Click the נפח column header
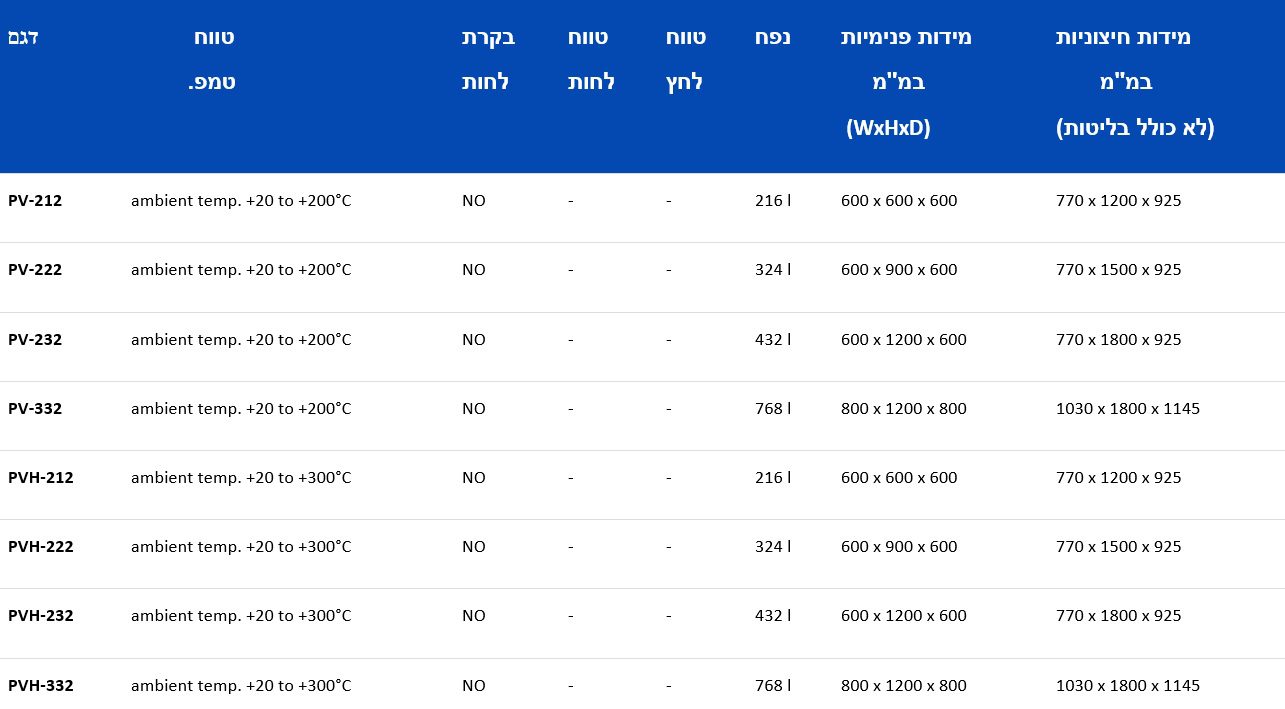The height and width of the screenshot is (709, 1285). point(772,38)
